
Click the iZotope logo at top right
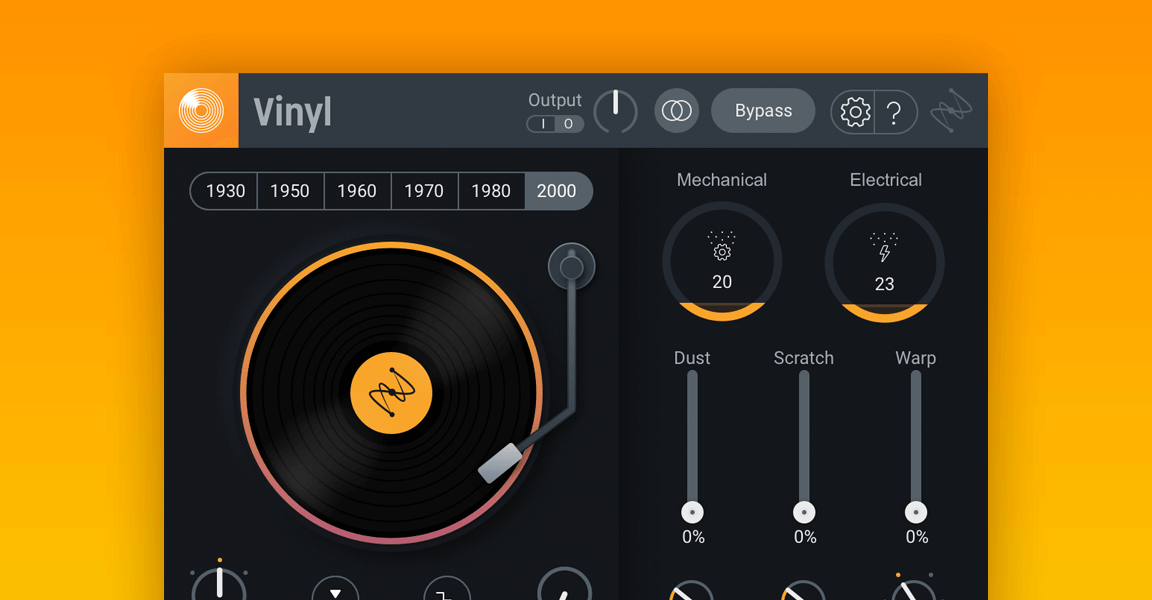pyautogui.click(x=951, y=111)
